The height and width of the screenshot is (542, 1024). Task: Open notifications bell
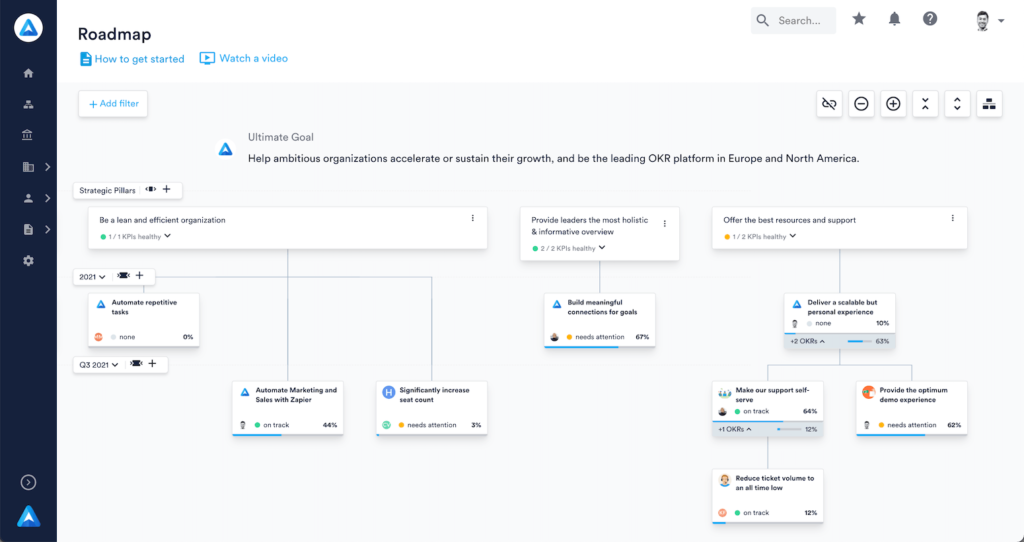[x=895, y=19]
